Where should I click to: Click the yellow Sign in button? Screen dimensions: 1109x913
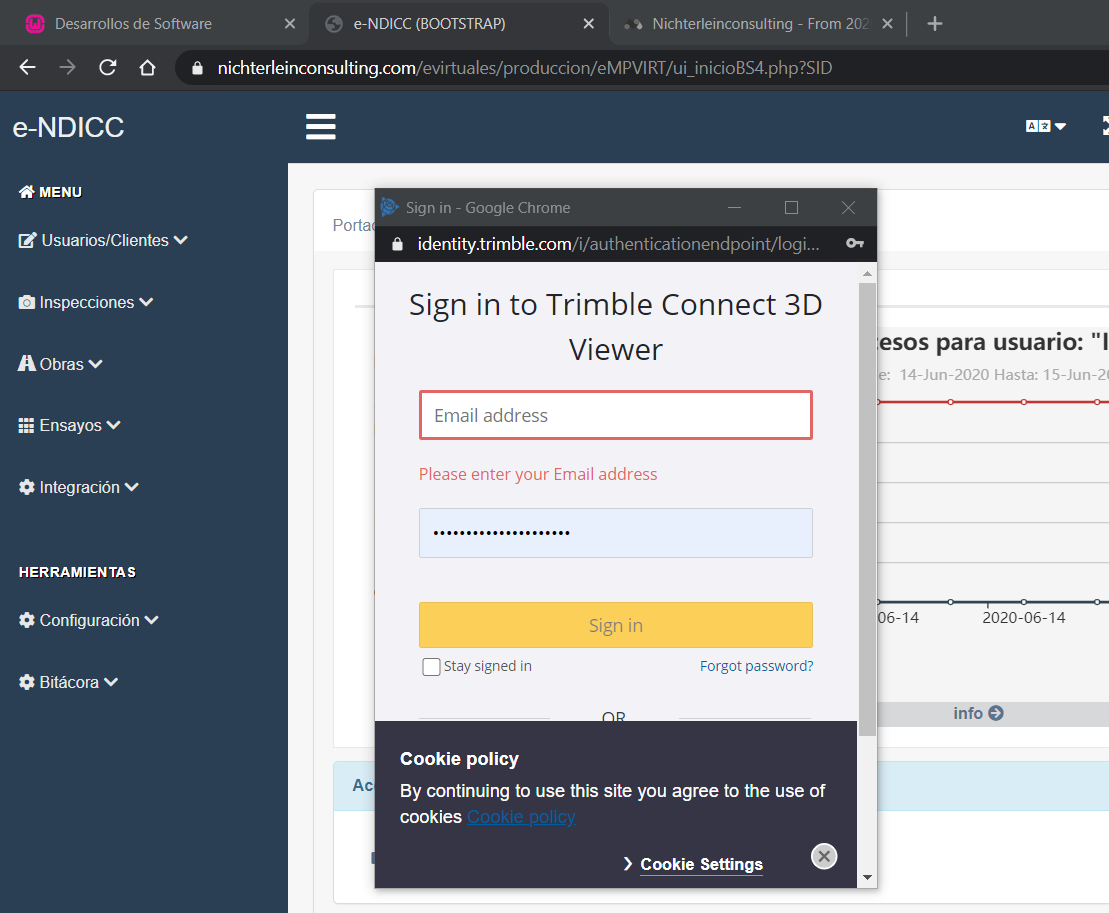[615, 625]
